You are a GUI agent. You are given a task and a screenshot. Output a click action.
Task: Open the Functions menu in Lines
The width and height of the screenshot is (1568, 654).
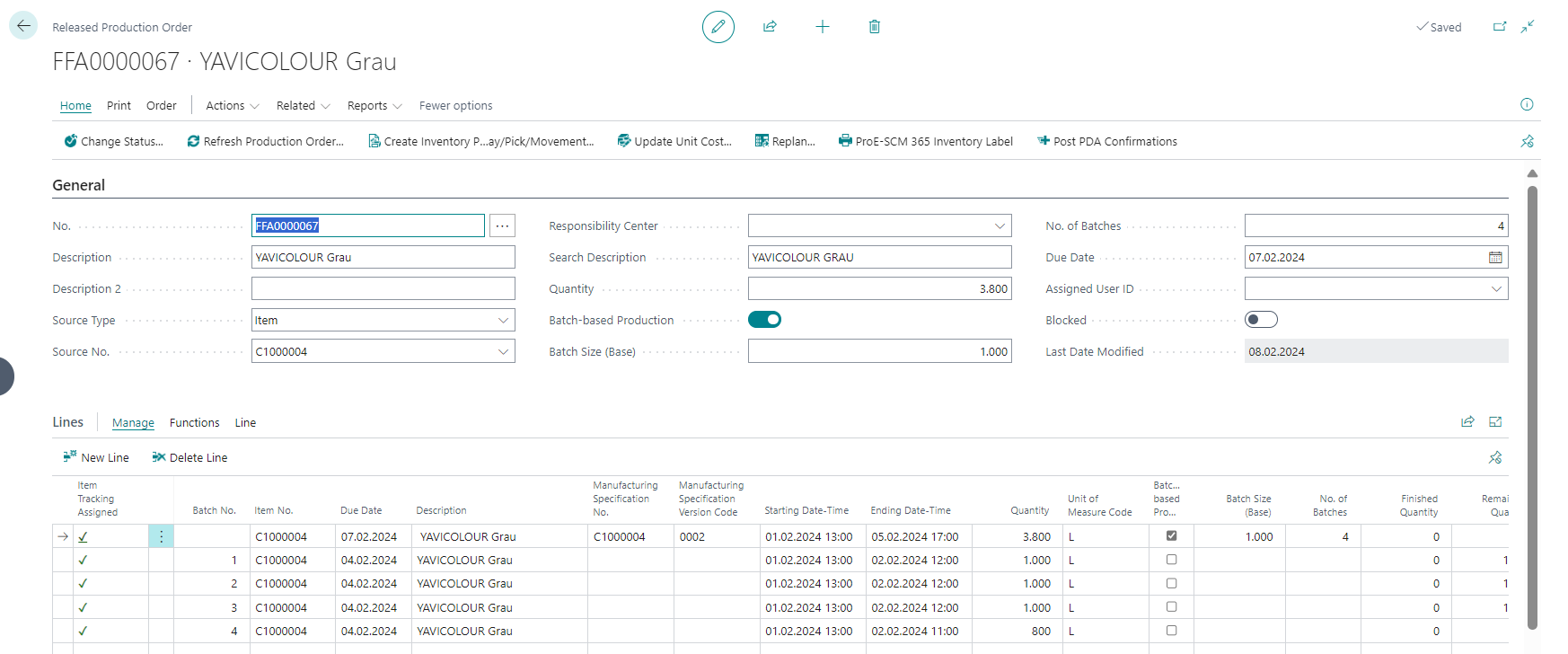194,422
